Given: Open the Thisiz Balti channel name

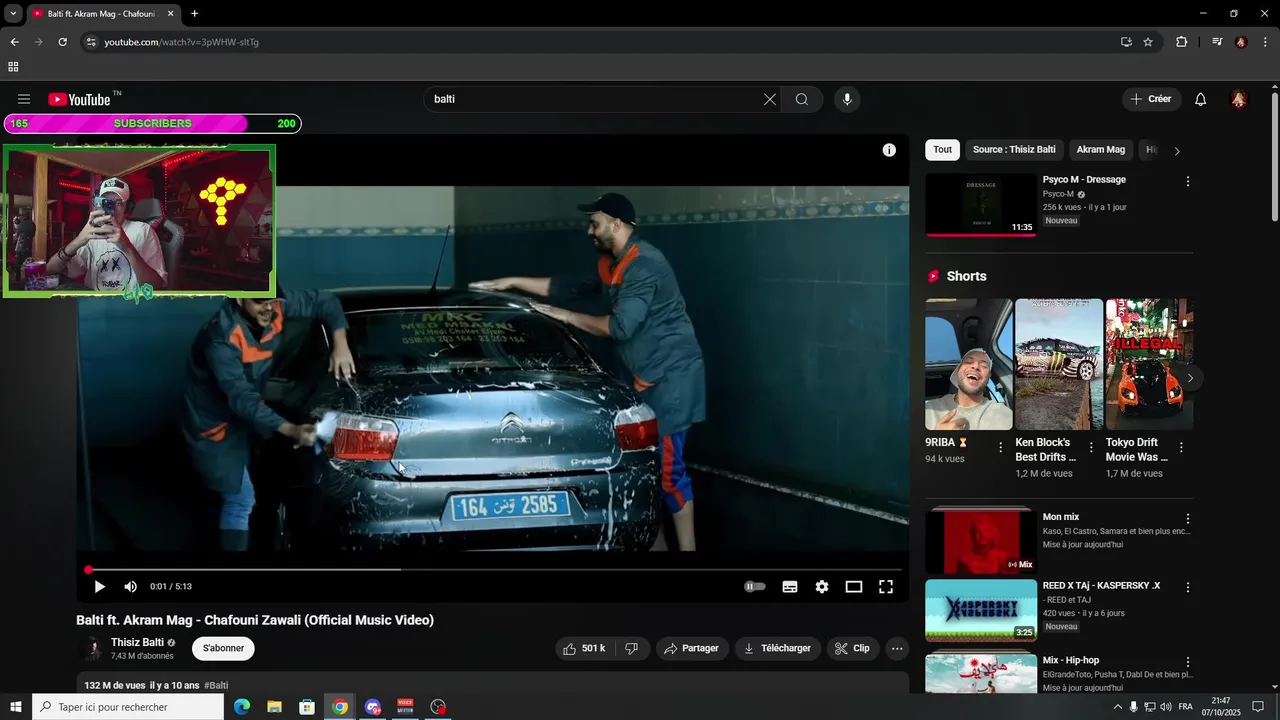Looking at the screenshot, I should (137, 642).
